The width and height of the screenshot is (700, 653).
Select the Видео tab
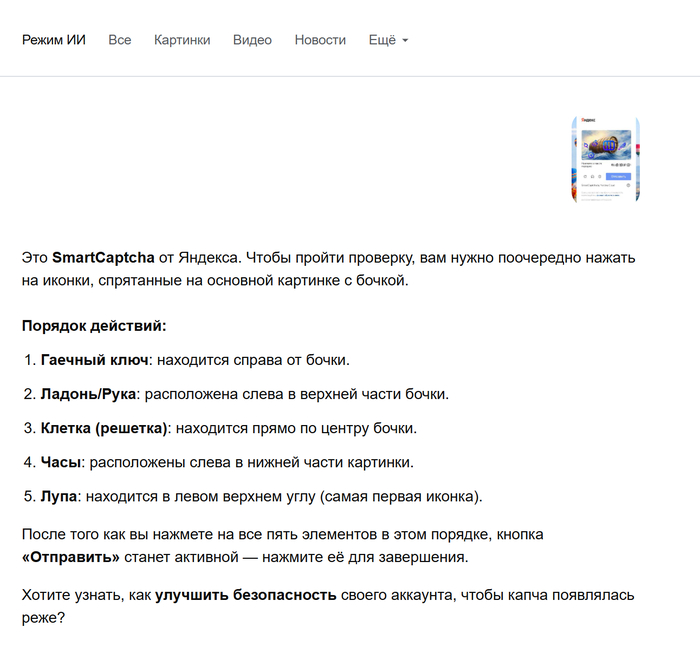(x=252, y=40)
